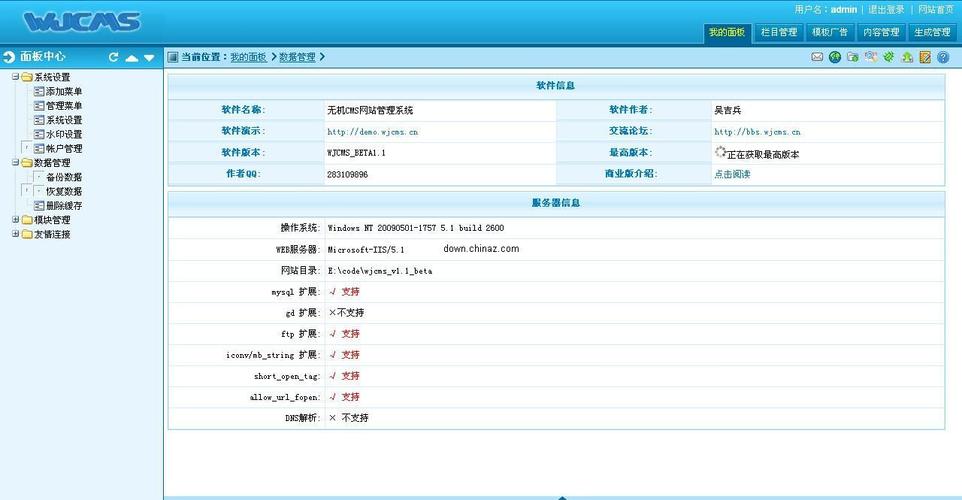Click the green globe icon in toolbar
This screenshot has height=500, width=962.
click(x=835, y=57)
